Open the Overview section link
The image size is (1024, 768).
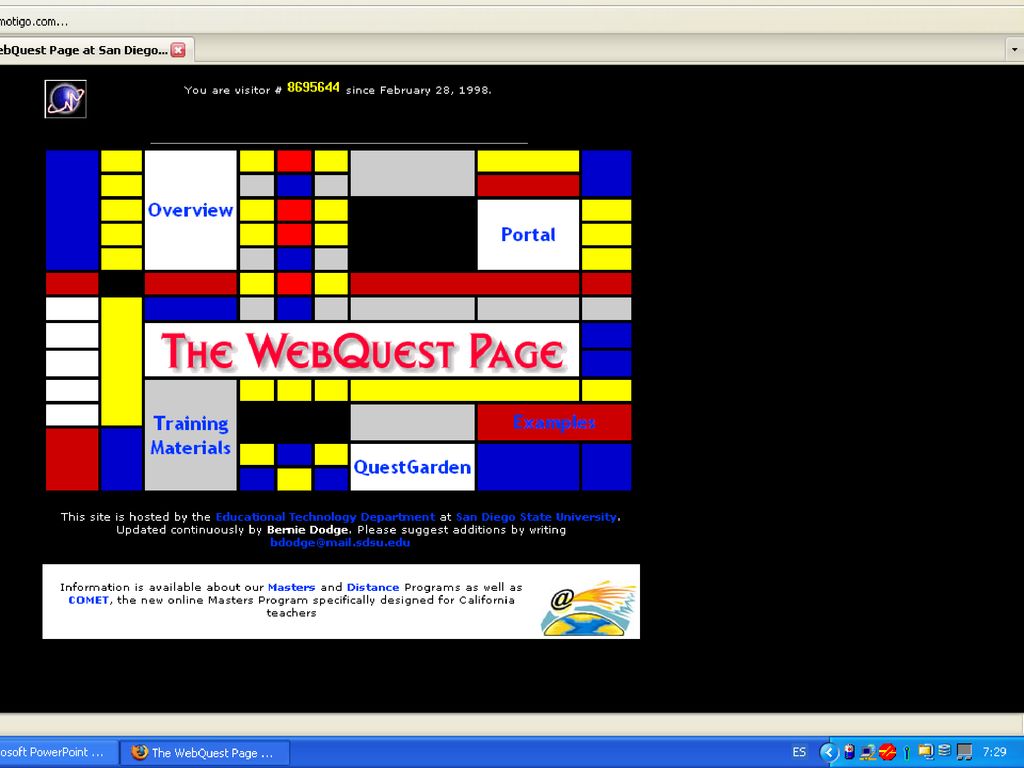190,210
